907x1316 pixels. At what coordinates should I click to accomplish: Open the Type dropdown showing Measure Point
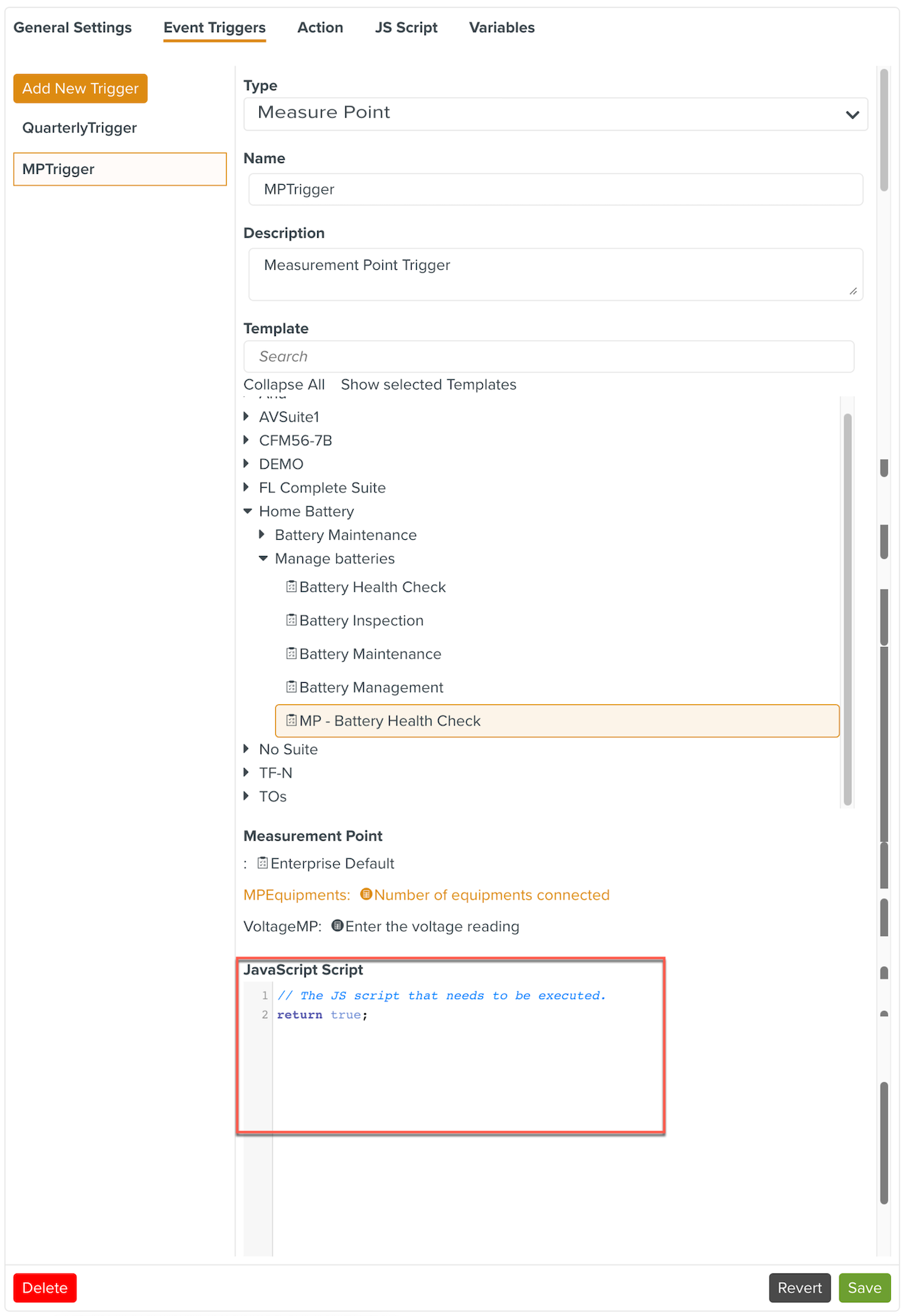[x=556, y=114]
